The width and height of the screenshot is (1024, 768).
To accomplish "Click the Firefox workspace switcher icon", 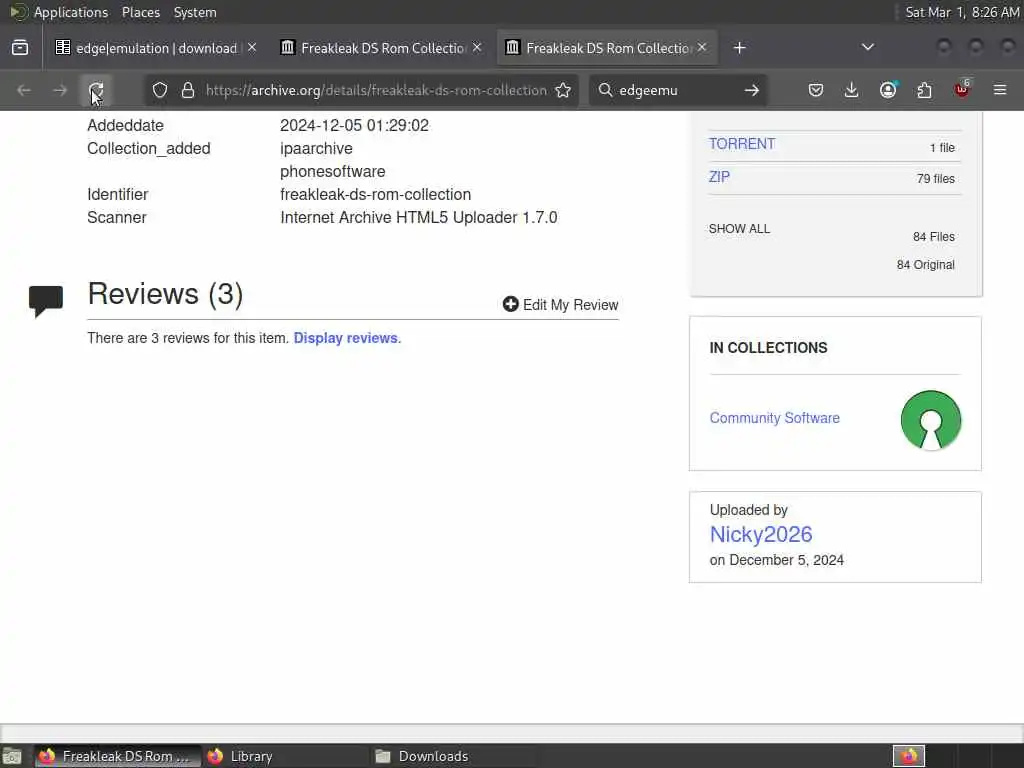I will tap(908, 756).
